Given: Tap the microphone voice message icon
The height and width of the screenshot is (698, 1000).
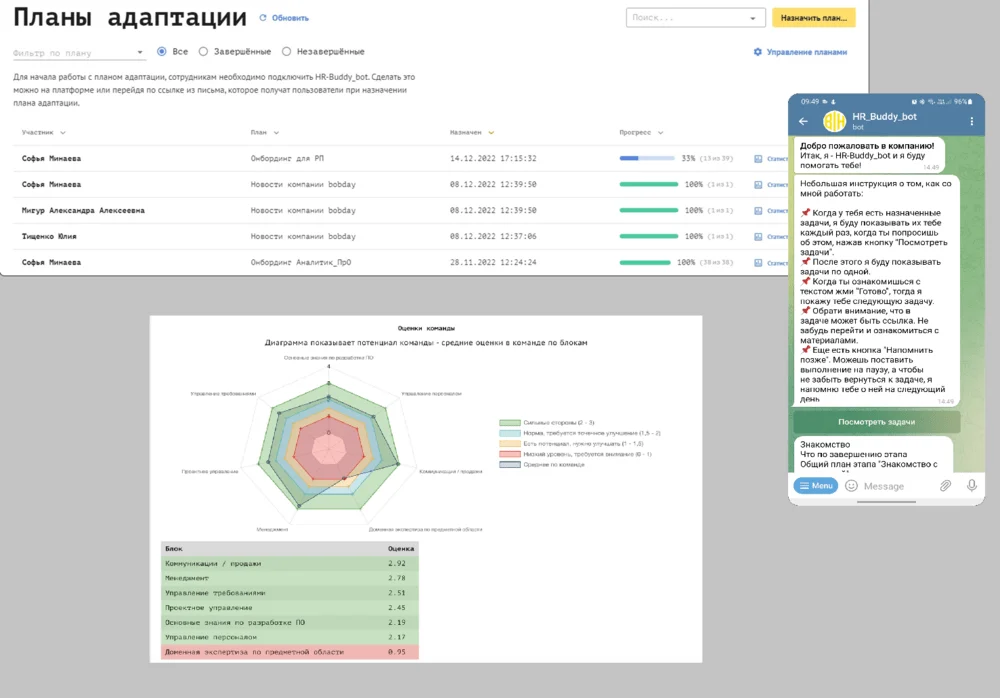Looking at the screenshot, I should [x=971, y=486].
